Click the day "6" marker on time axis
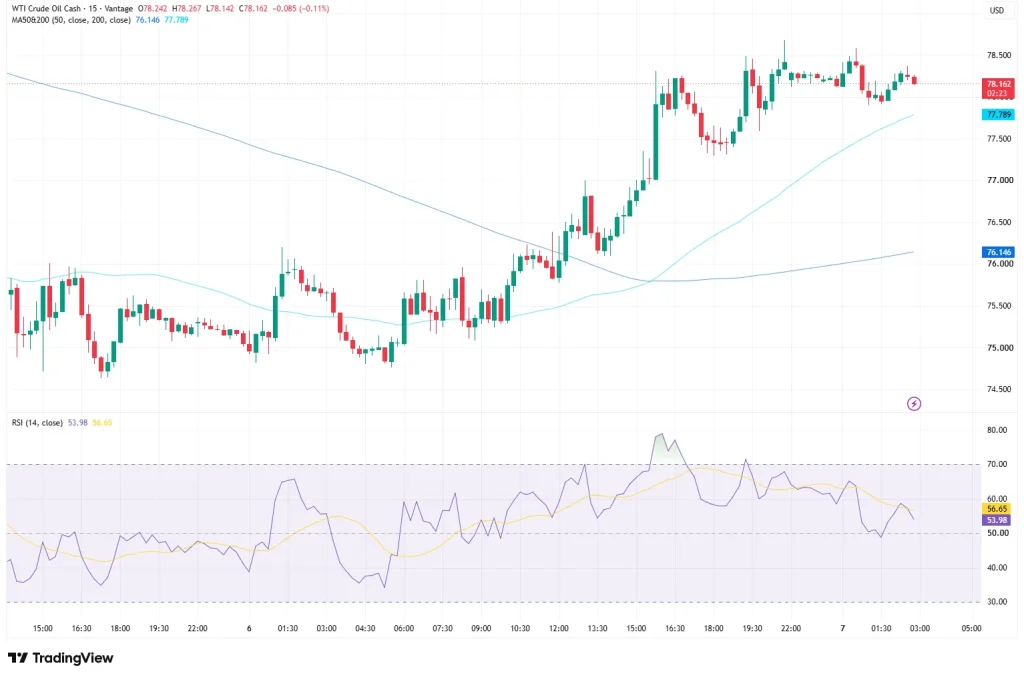The image size is (1024, 678). click(249, 628)
